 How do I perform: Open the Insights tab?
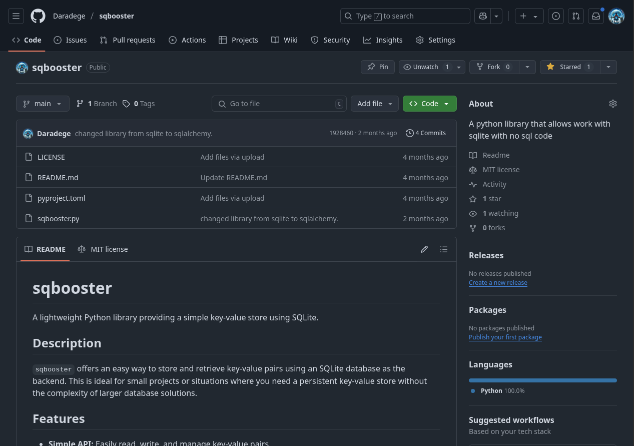383,40
